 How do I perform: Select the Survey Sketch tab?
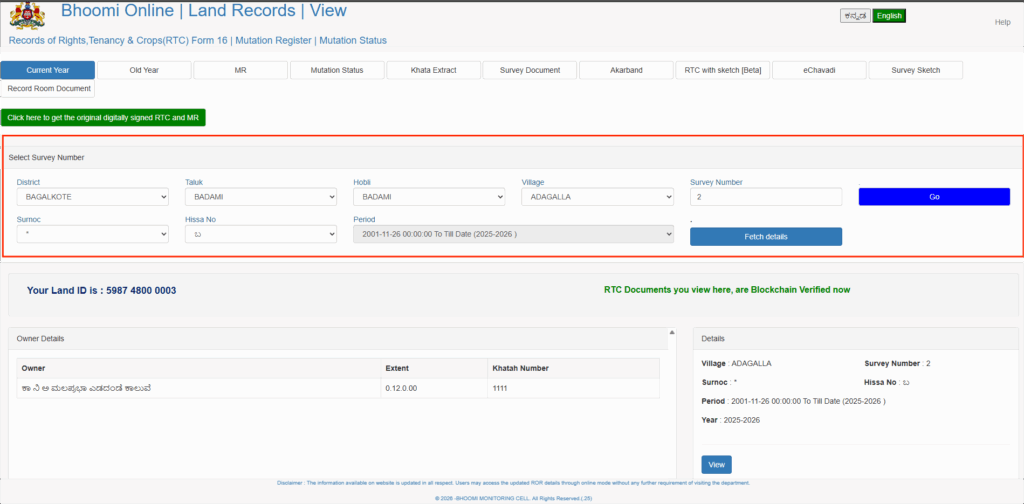pyautogui.click(x=916, y=70)
